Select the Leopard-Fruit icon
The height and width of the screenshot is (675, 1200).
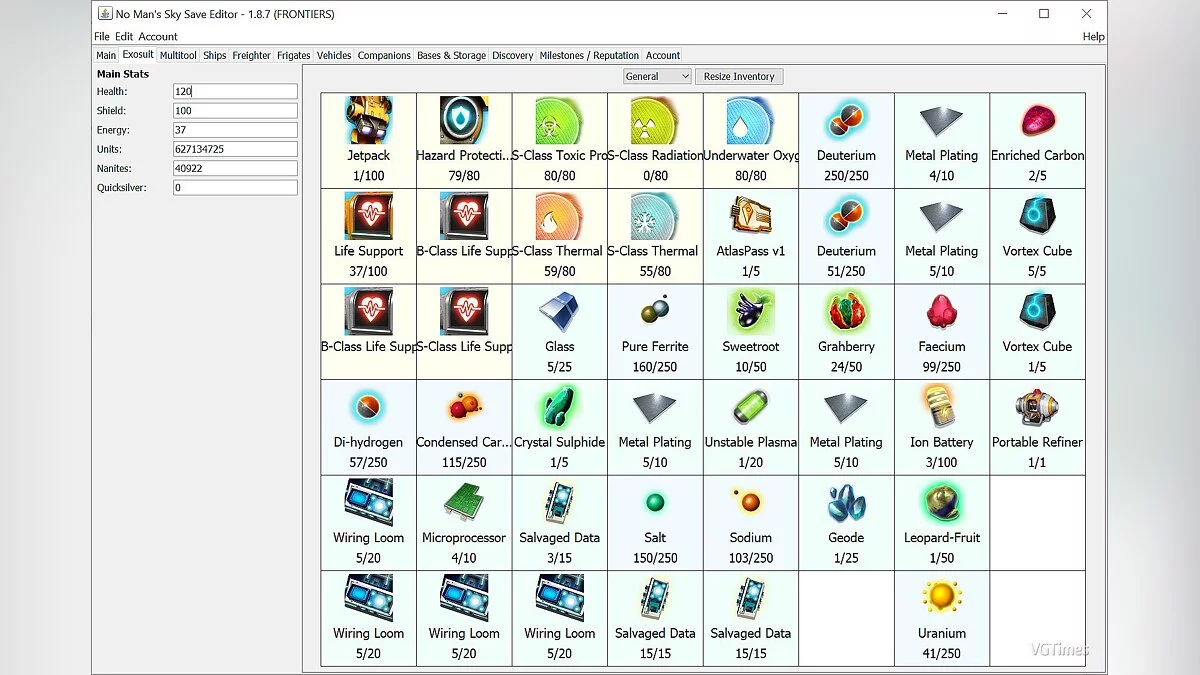tap(942, 503)
